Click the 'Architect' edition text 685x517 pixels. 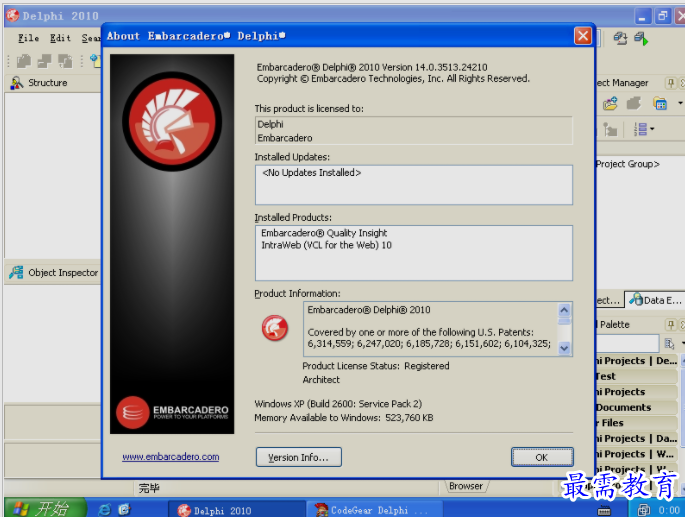[x=321, y=379]
